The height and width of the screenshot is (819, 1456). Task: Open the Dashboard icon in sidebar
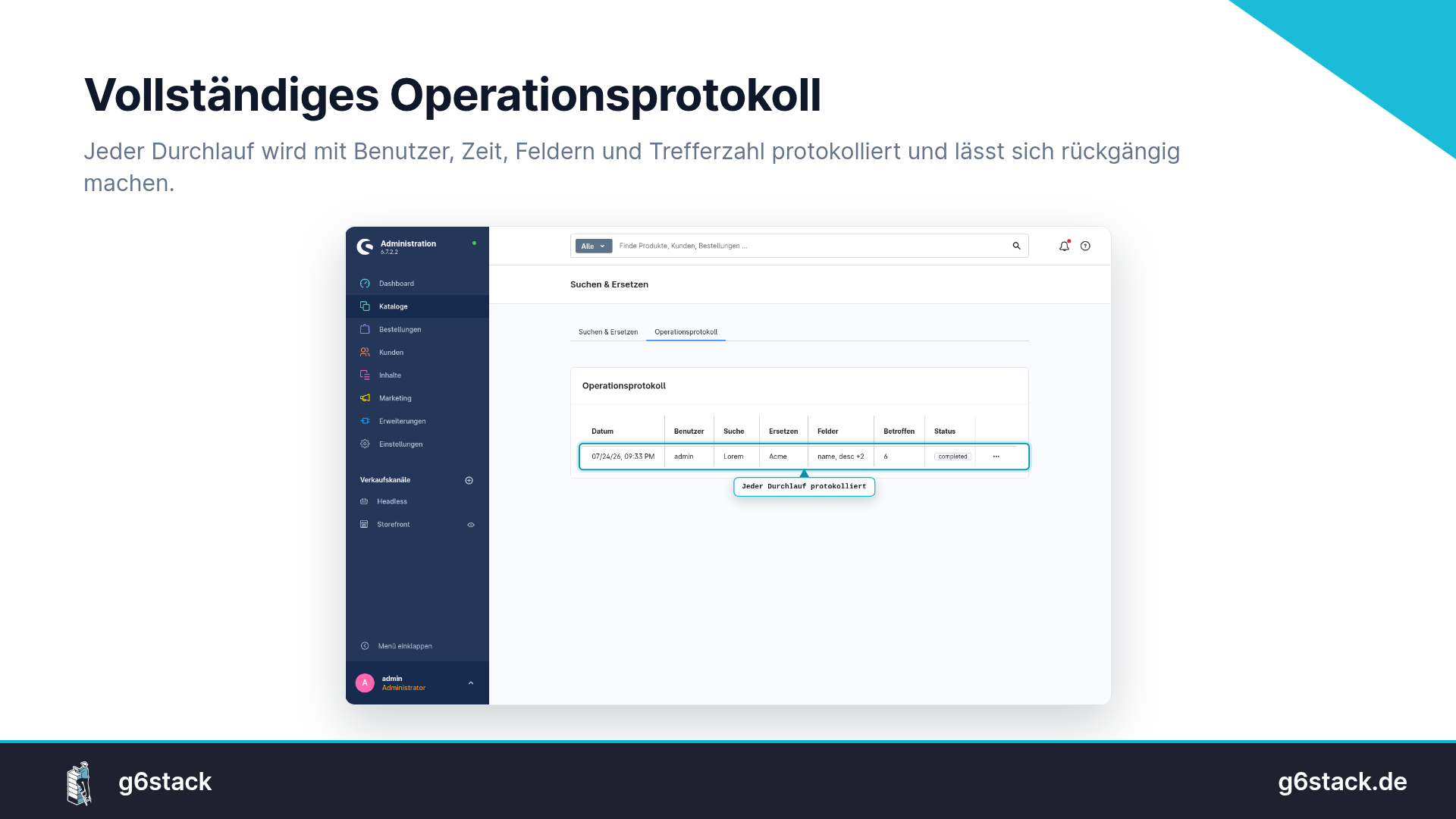[365, 284]
